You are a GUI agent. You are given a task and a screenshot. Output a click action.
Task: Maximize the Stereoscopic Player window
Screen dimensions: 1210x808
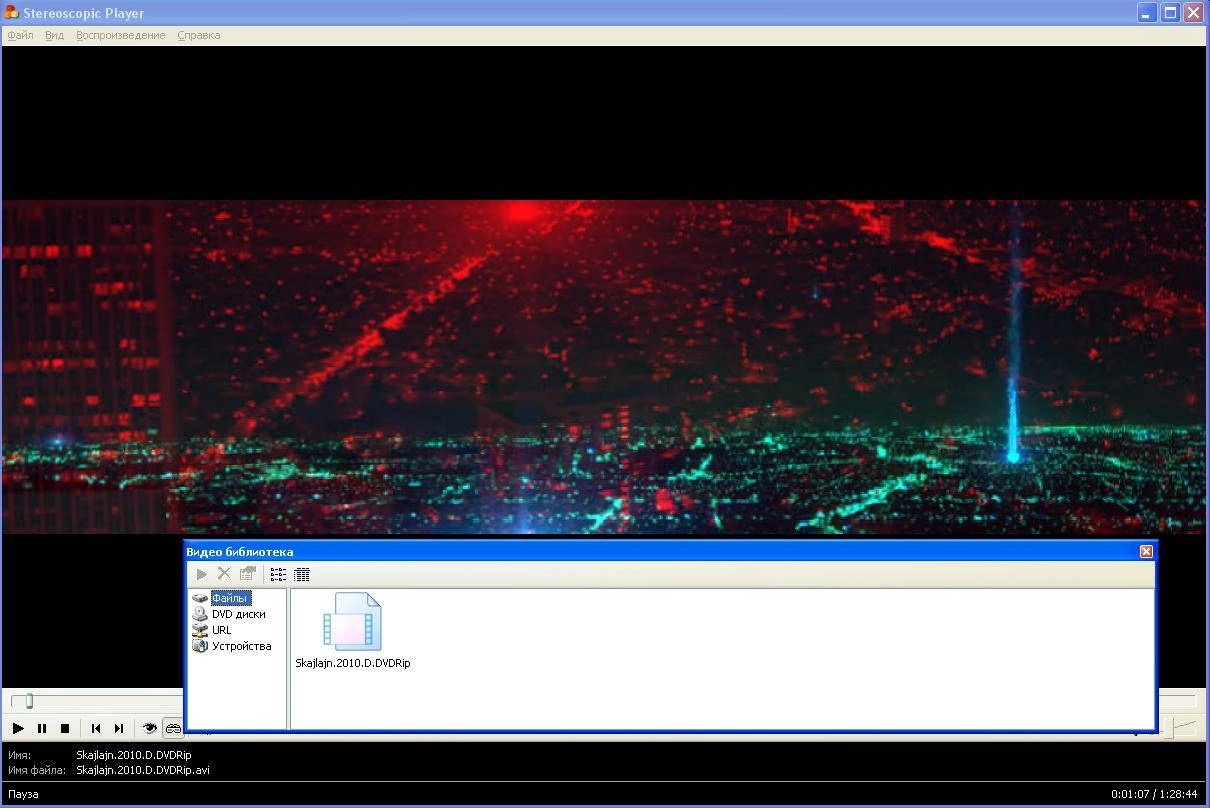pos(1170,13)
